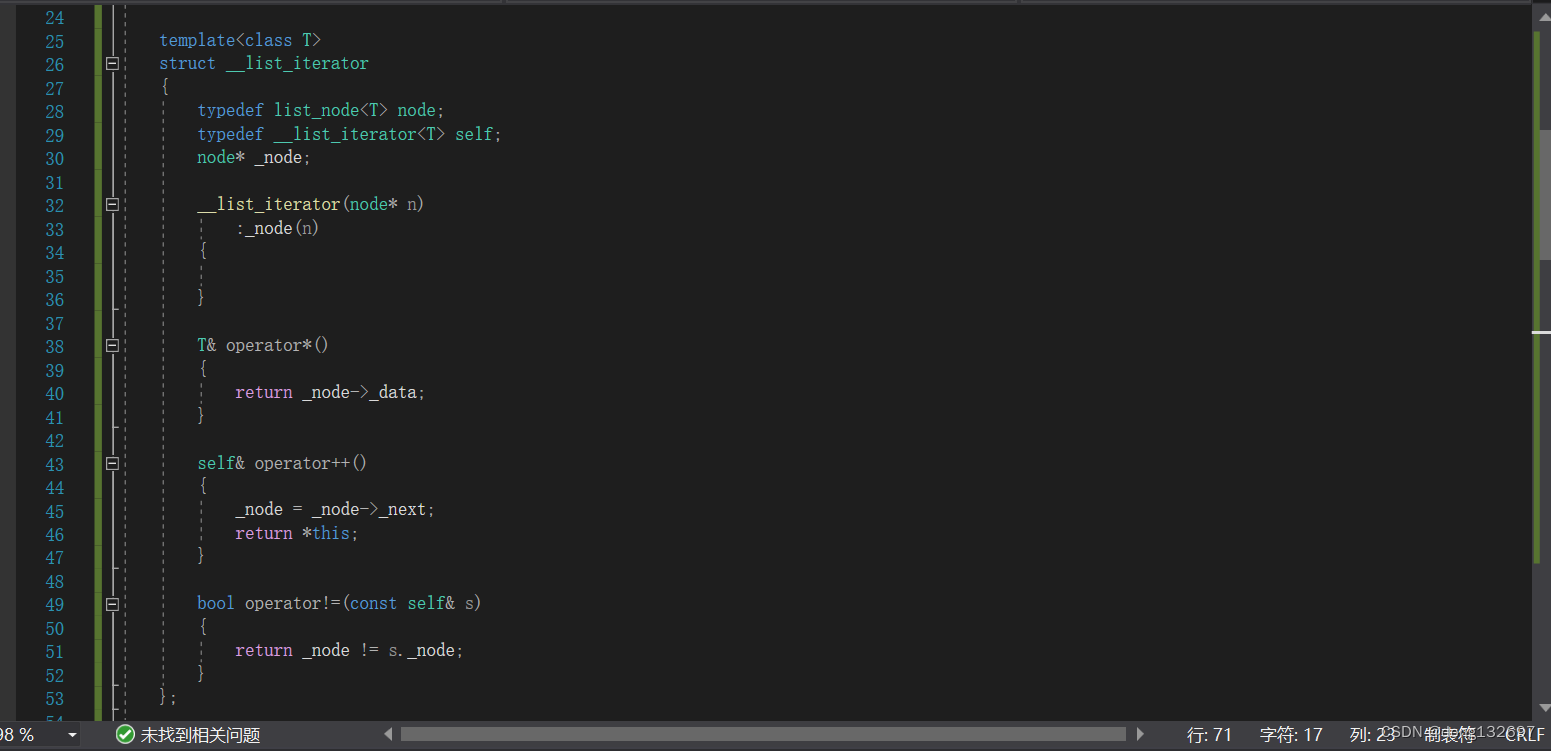Click the green checkmark no-issues icon
Viewport: 1551px width, 751px height.
[125, 735]
